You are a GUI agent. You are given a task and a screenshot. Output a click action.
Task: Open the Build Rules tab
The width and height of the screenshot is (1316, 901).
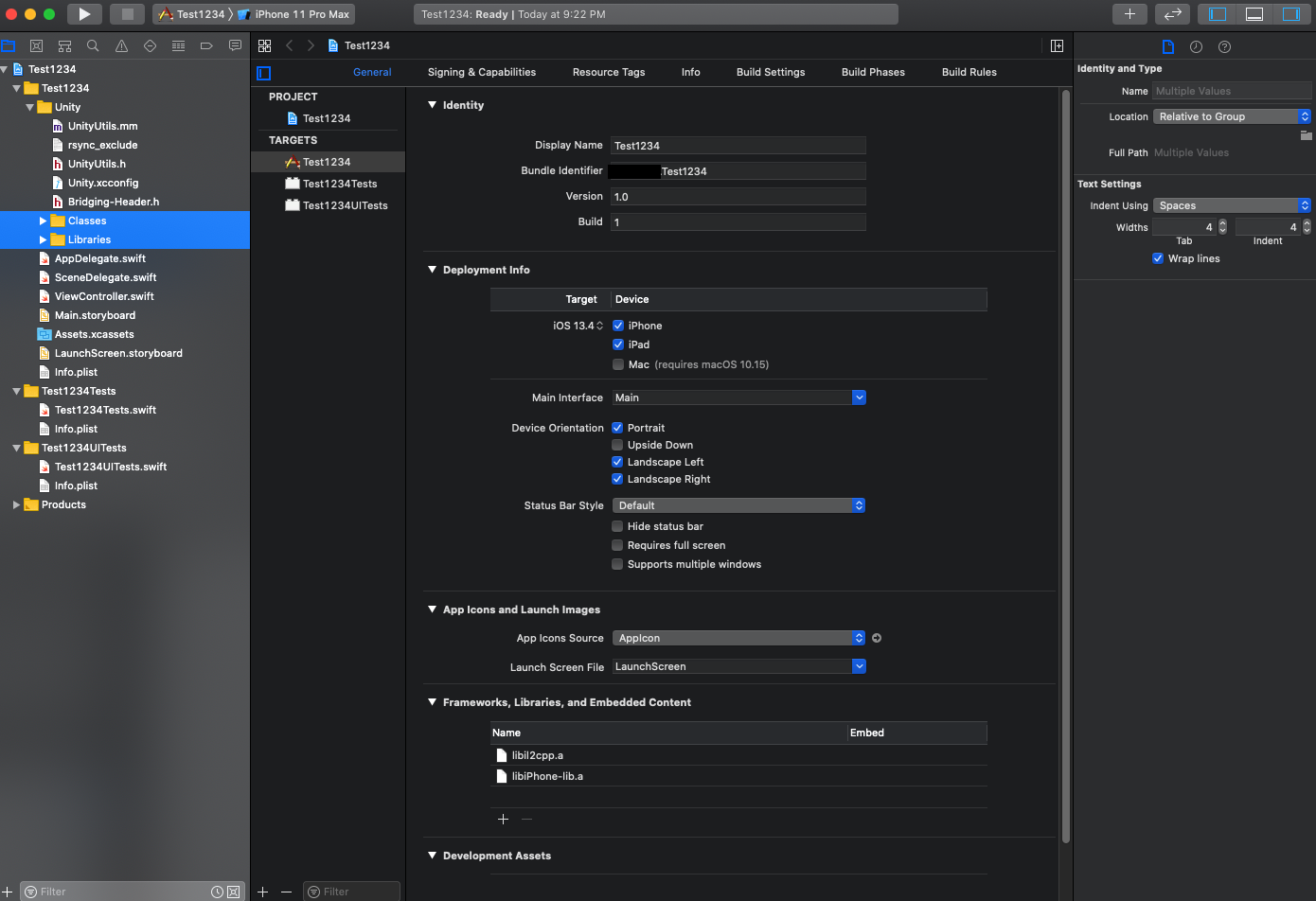[969, 72]
